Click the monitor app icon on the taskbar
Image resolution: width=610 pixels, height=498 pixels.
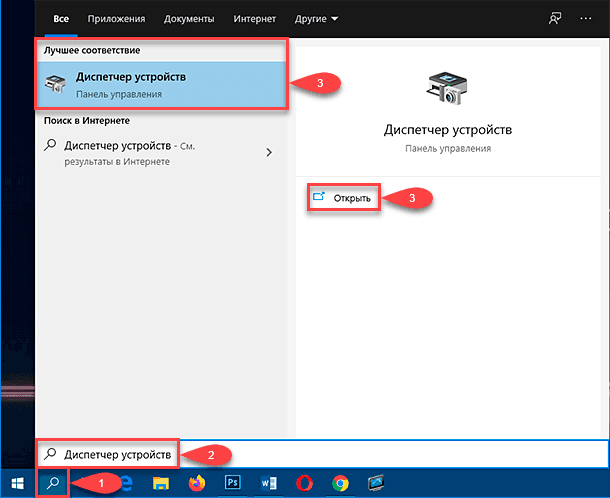(376, 483)
